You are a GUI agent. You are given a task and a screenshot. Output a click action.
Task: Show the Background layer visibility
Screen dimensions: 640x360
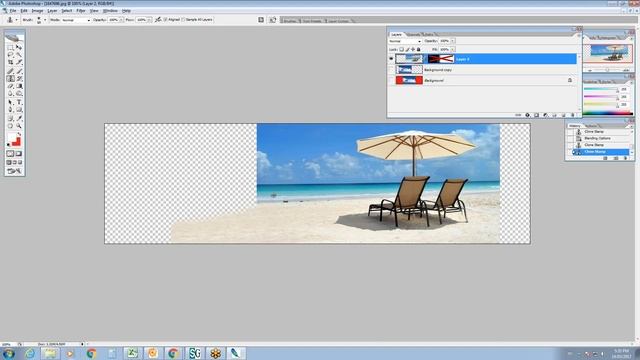[391, 80]
